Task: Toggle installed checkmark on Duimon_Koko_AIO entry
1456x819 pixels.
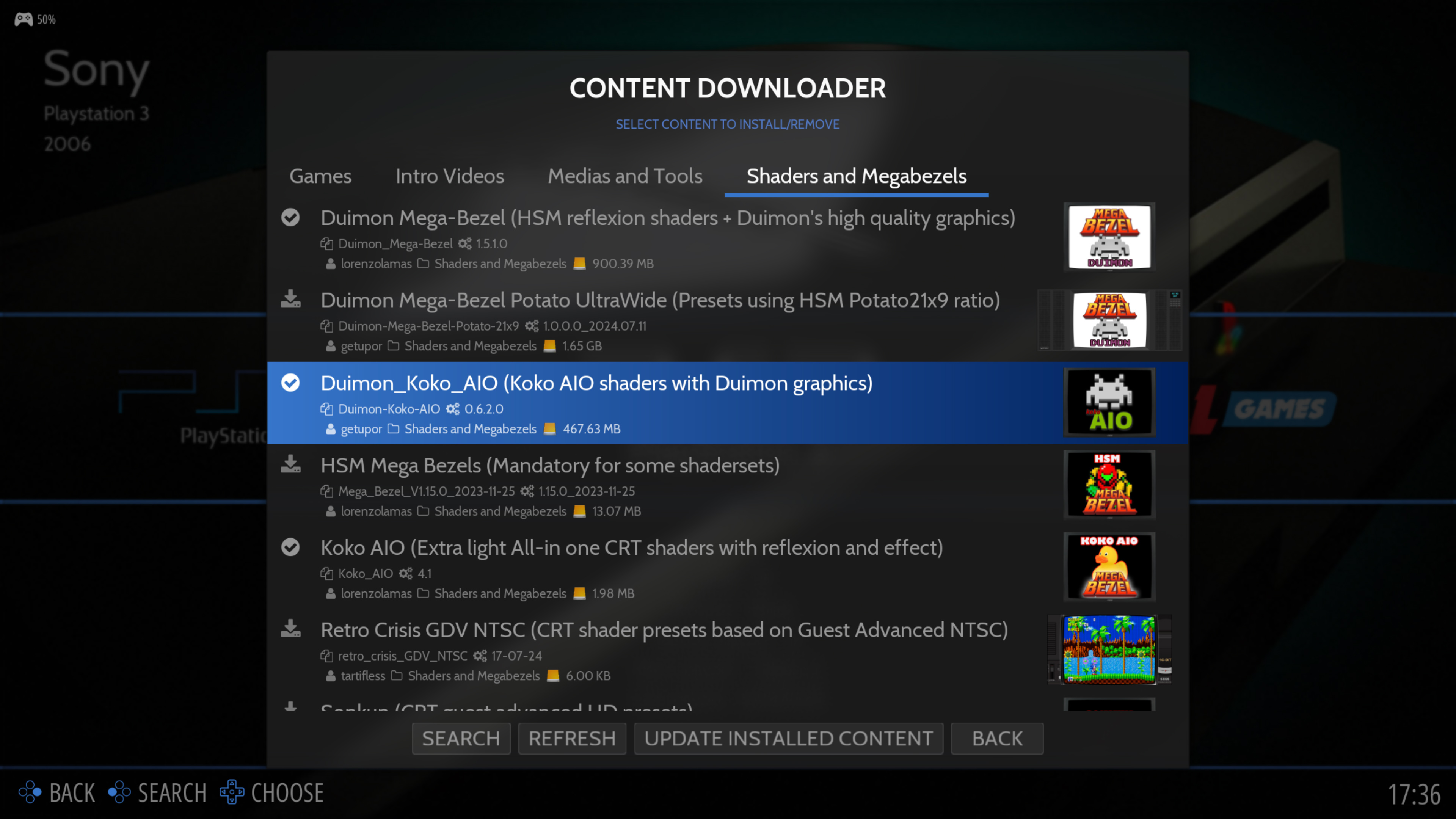Action: point(290,383)
